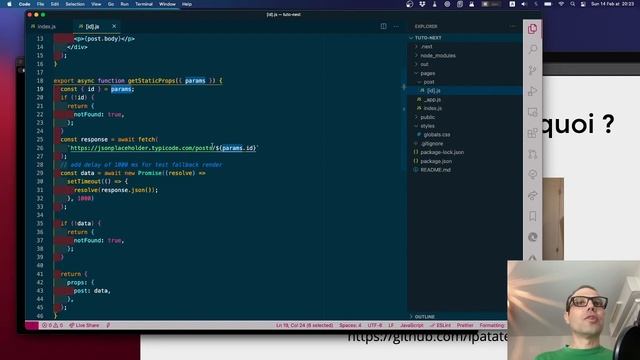Click Prettier in the status bar
This screenshot has width=640, height=360.
[465, 325]
